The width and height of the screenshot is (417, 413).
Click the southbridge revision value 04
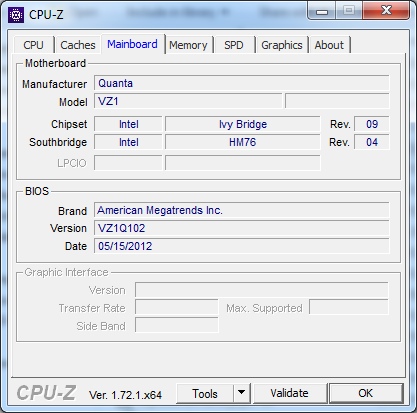pos(372,142)
